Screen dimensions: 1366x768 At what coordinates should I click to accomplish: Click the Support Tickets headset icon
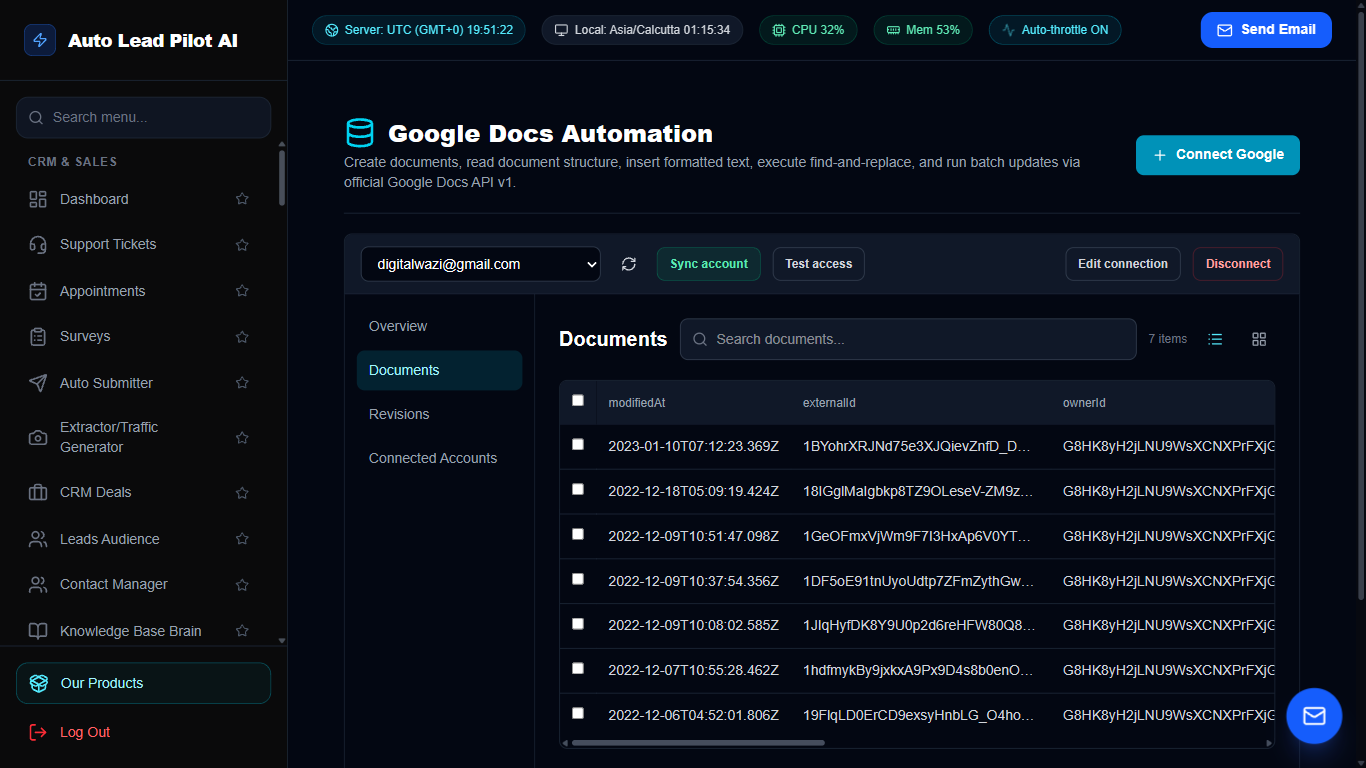(38, 244)
